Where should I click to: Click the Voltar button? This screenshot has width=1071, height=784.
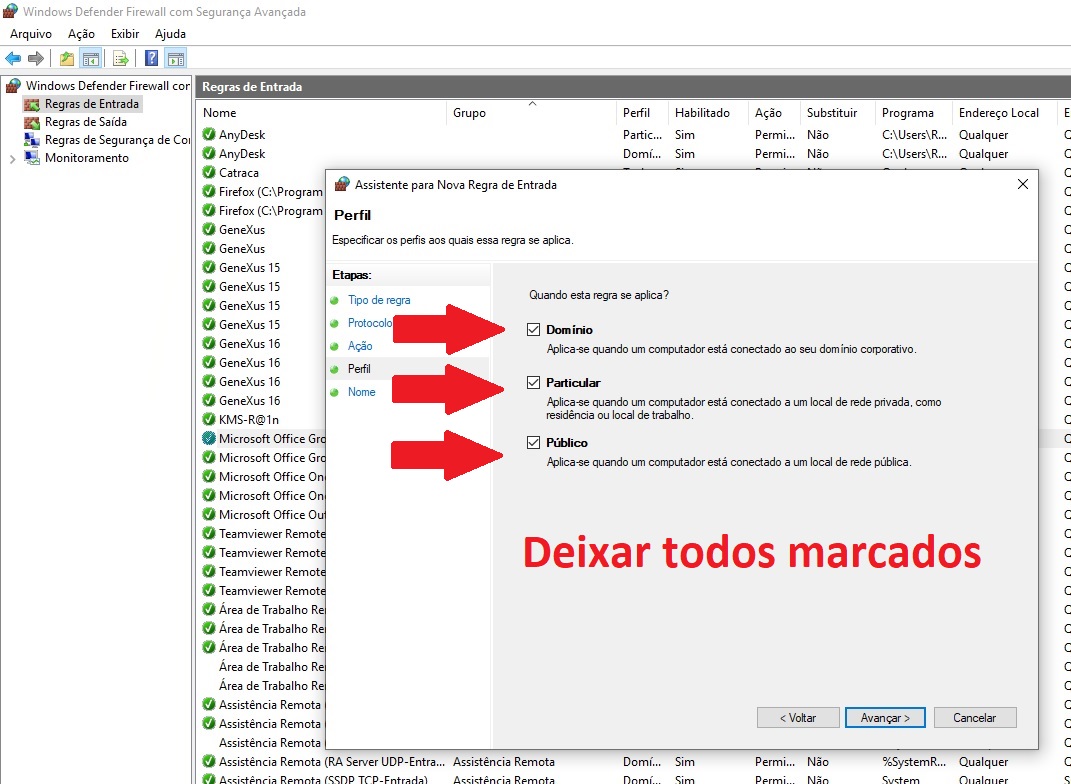coord(798,718)
